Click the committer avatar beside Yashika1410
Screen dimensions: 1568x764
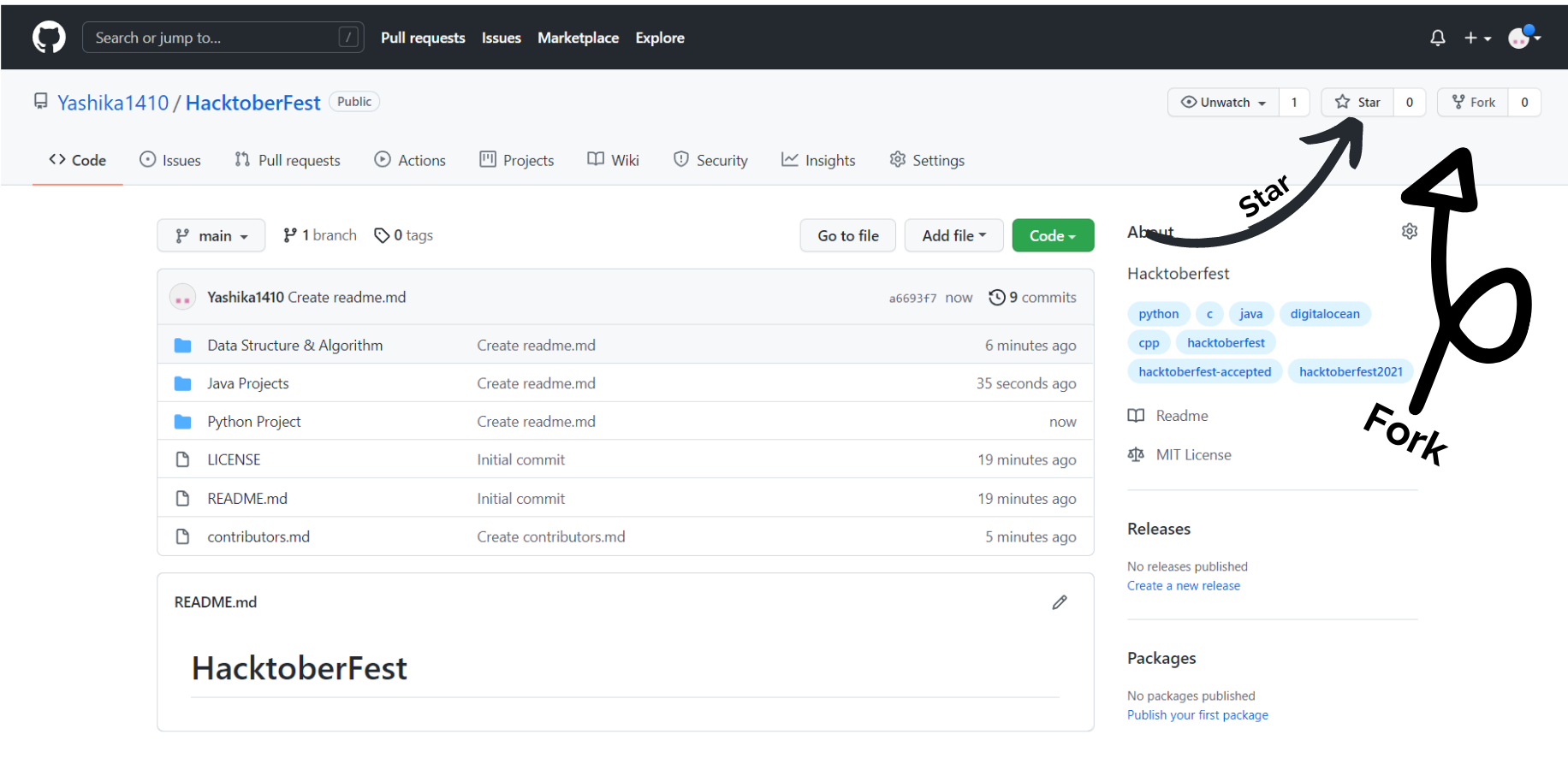point(182,298)
